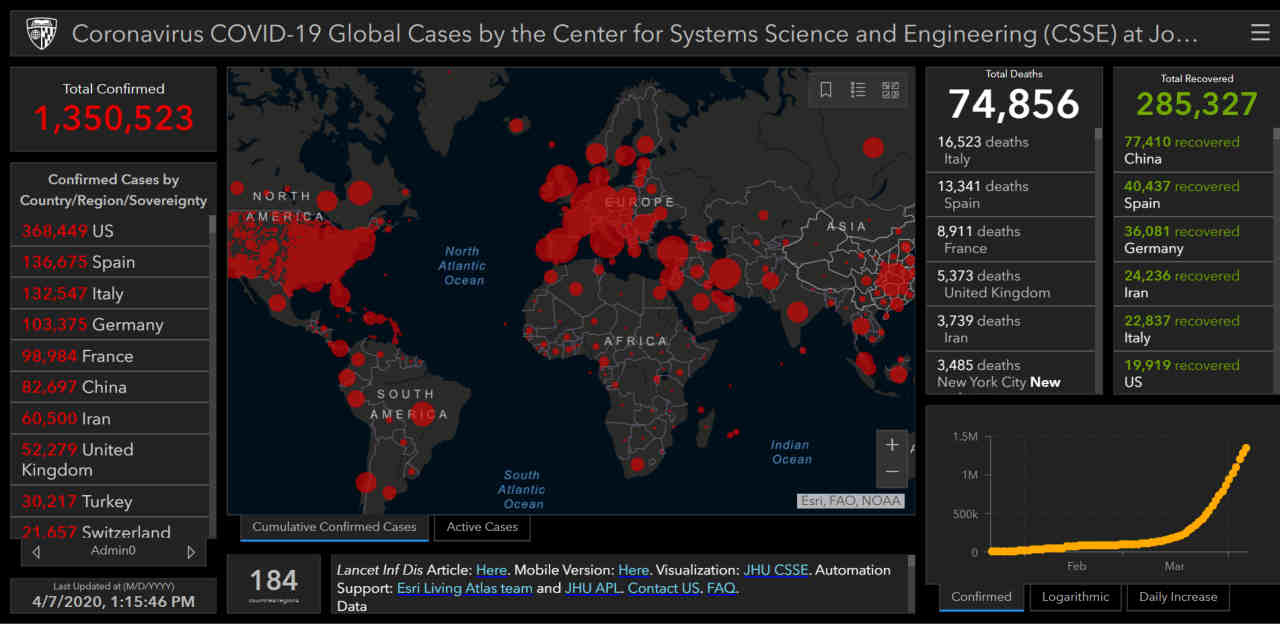Zoom in on the map with plus
This screenshot has width=1280, height=624.
click(893, 445)
